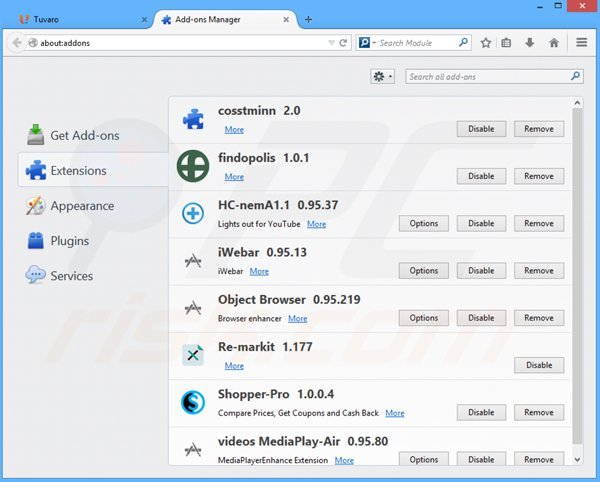Viewport: 600px width, 482px height.
Task: Remove the Object Browser extension
Action: 539,318
